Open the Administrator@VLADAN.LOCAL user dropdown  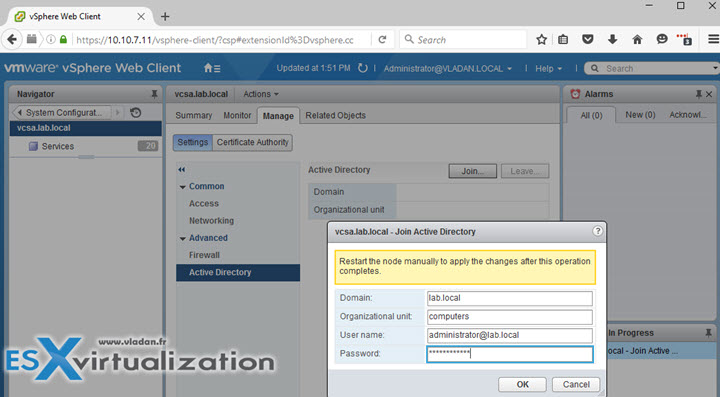447,68
